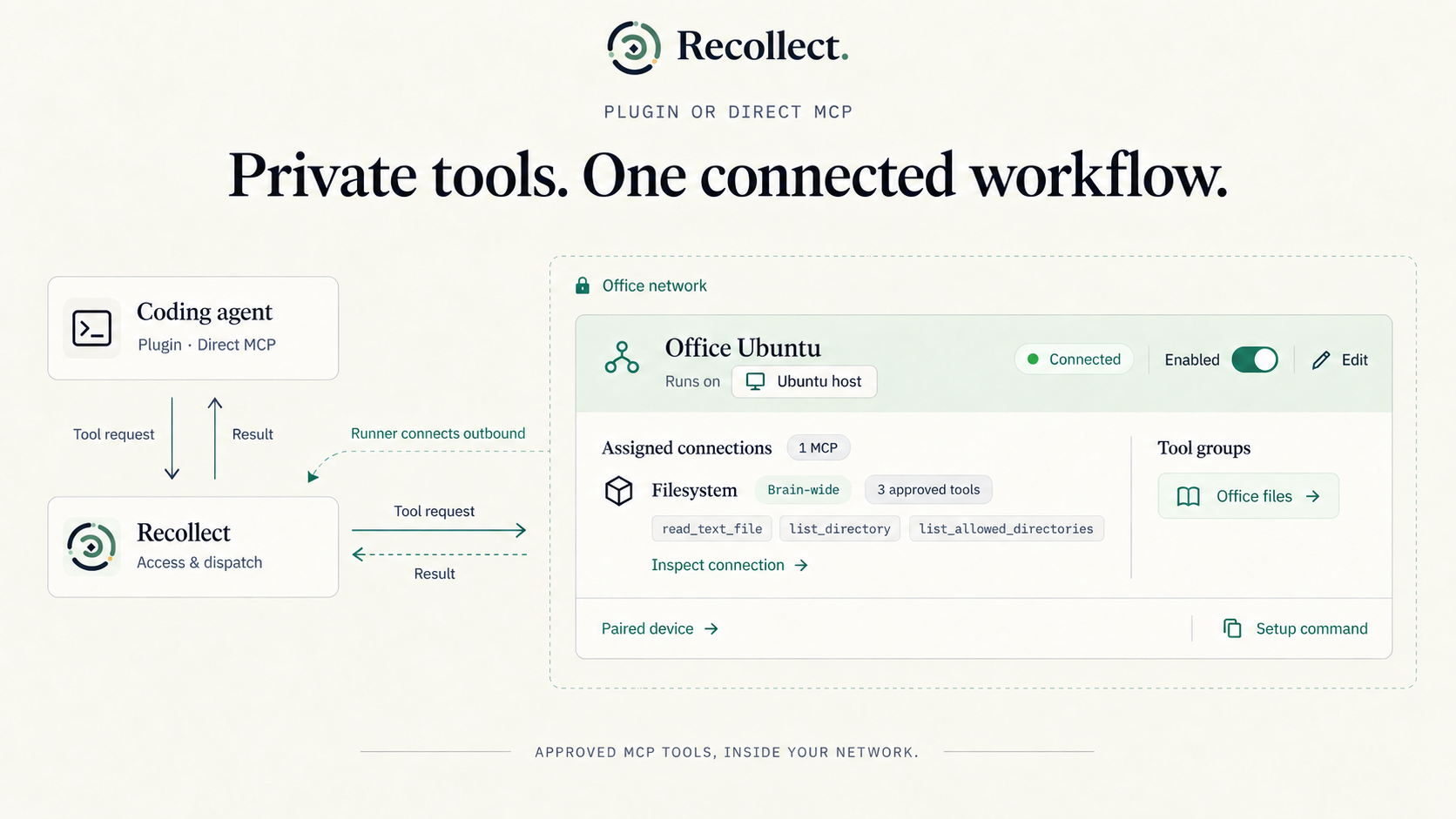Image resolution: width=1456 pixels, height=819 pixels.
Task: Click the Filesystem connection name
Action: click(x=694, y=490)
